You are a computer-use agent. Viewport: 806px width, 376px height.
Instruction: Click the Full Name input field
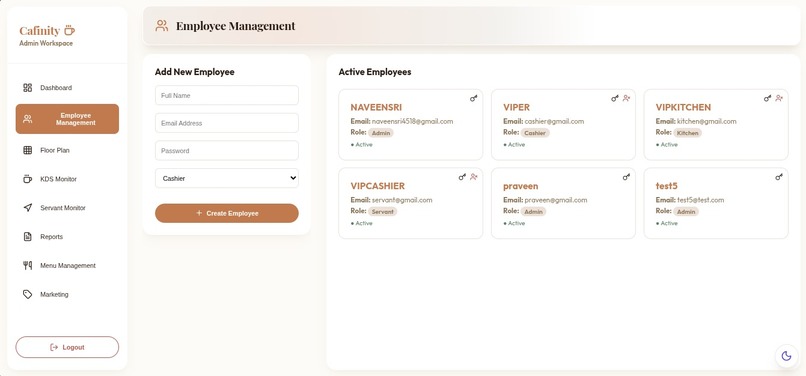(227, 96)
